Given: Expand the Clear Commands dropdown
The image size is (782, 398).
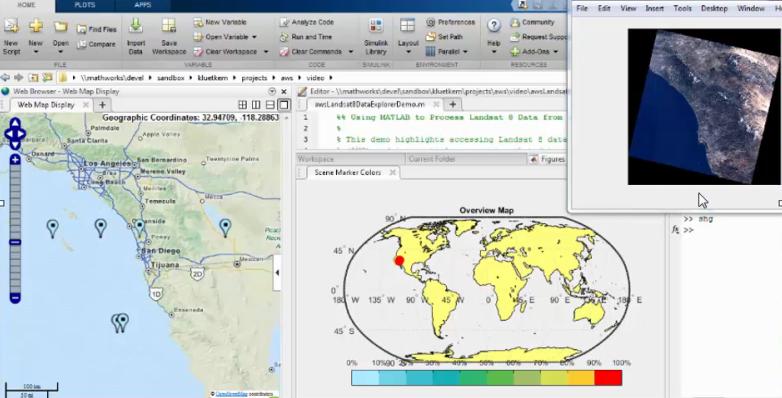Looking at the screenshot, I should click(351, 51).
